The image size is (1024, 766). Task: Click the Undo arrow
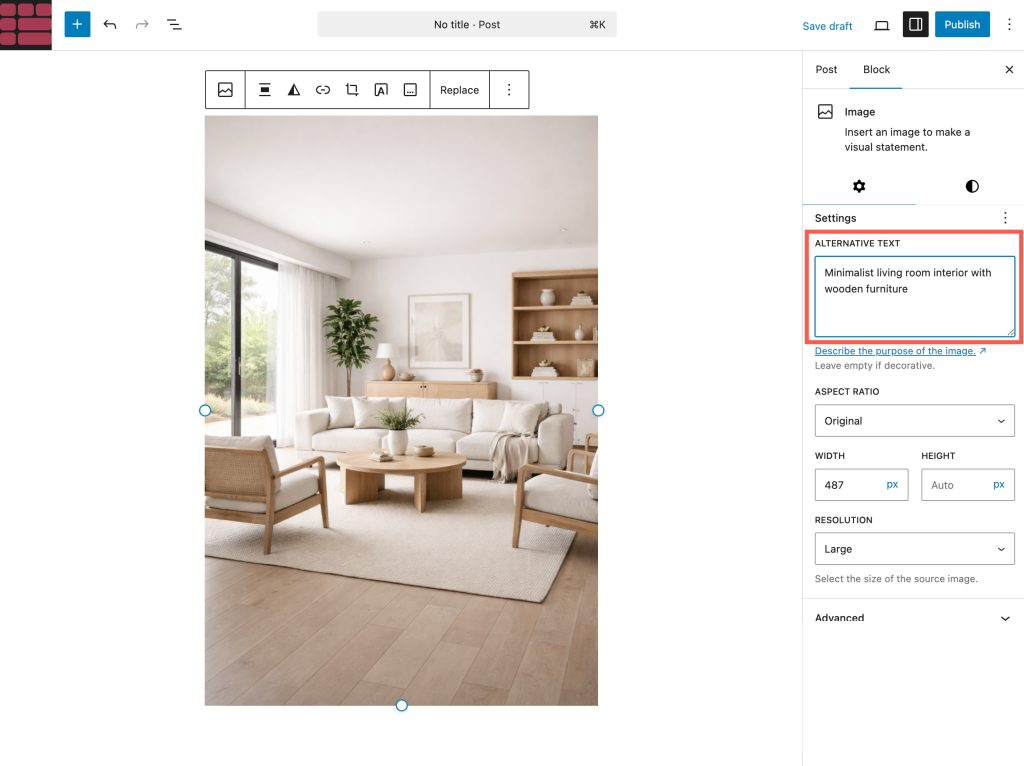tap(110, 24)
